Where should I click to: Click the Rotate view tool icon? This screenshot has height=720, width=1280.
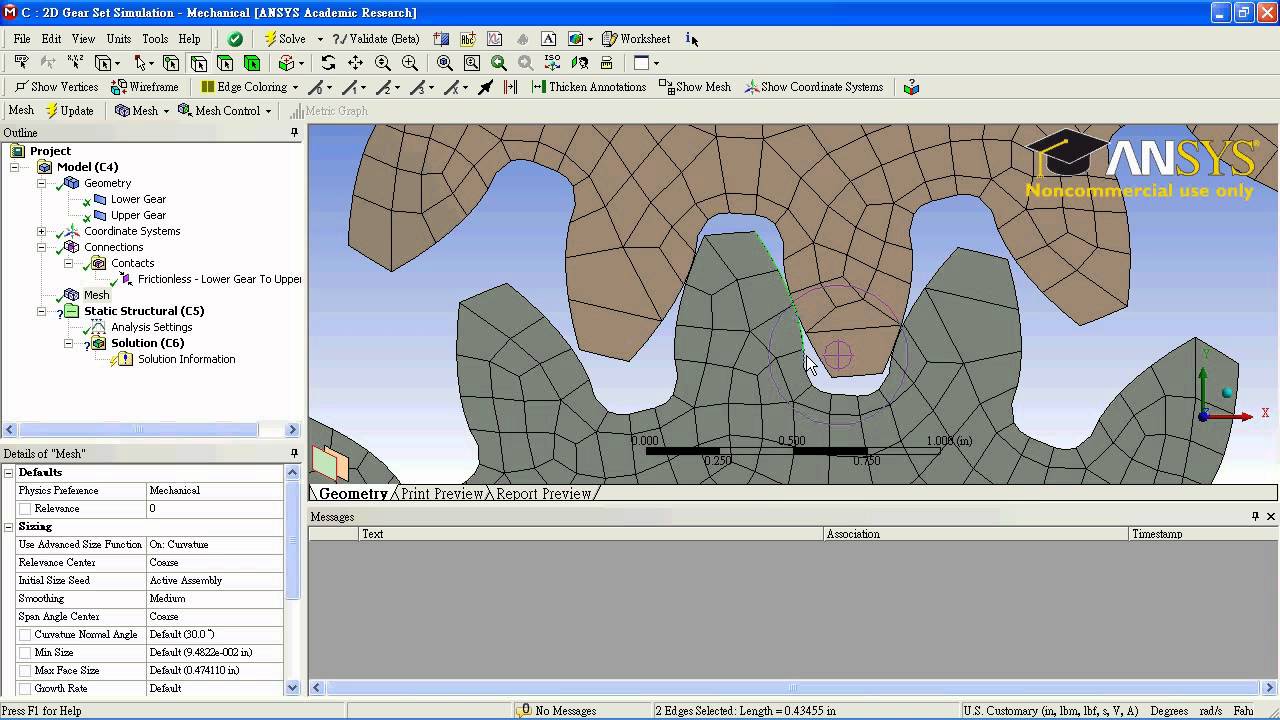[328, 63]
